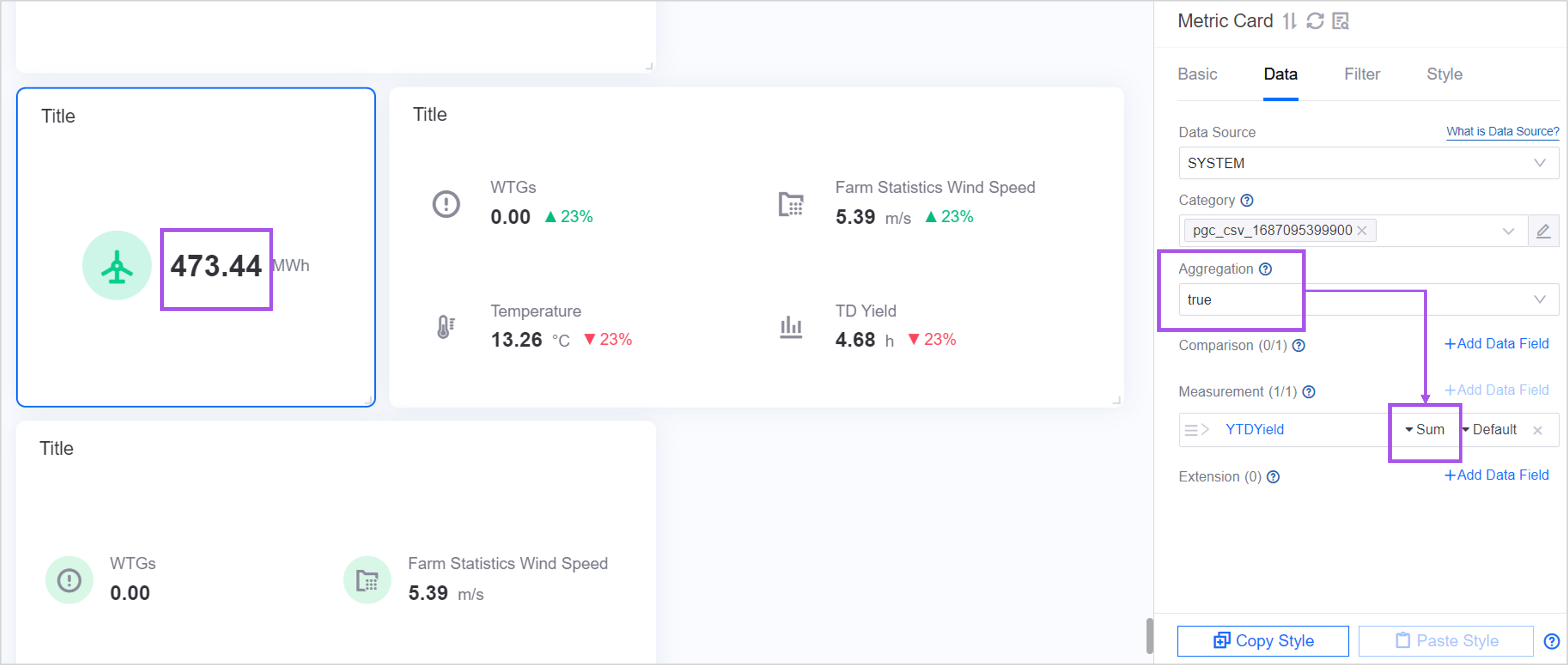Remove the YTDYield measurement field

click(x=1538, y=430)
